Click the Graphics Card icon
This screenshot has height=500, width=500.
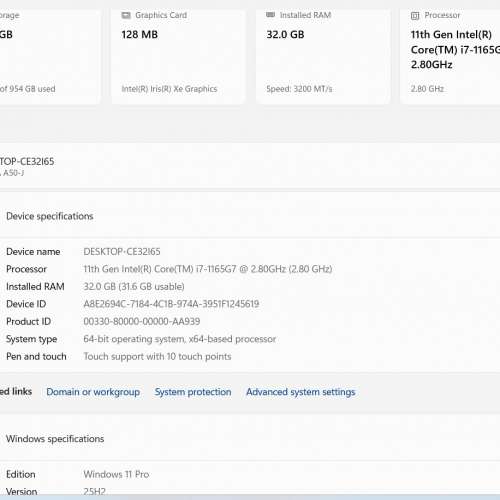126,15
